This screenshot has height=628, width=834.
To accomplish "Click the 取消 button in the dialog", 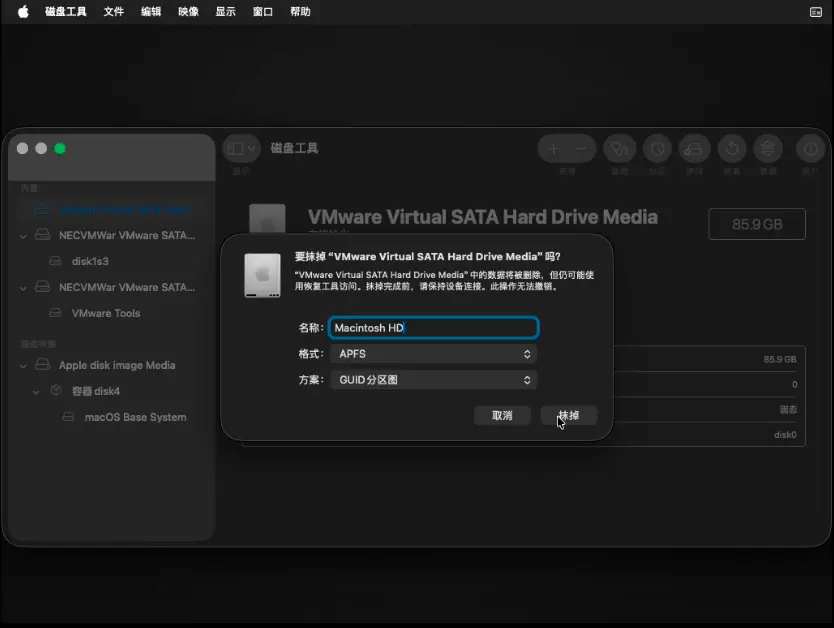I will click(x=502, y=415).
